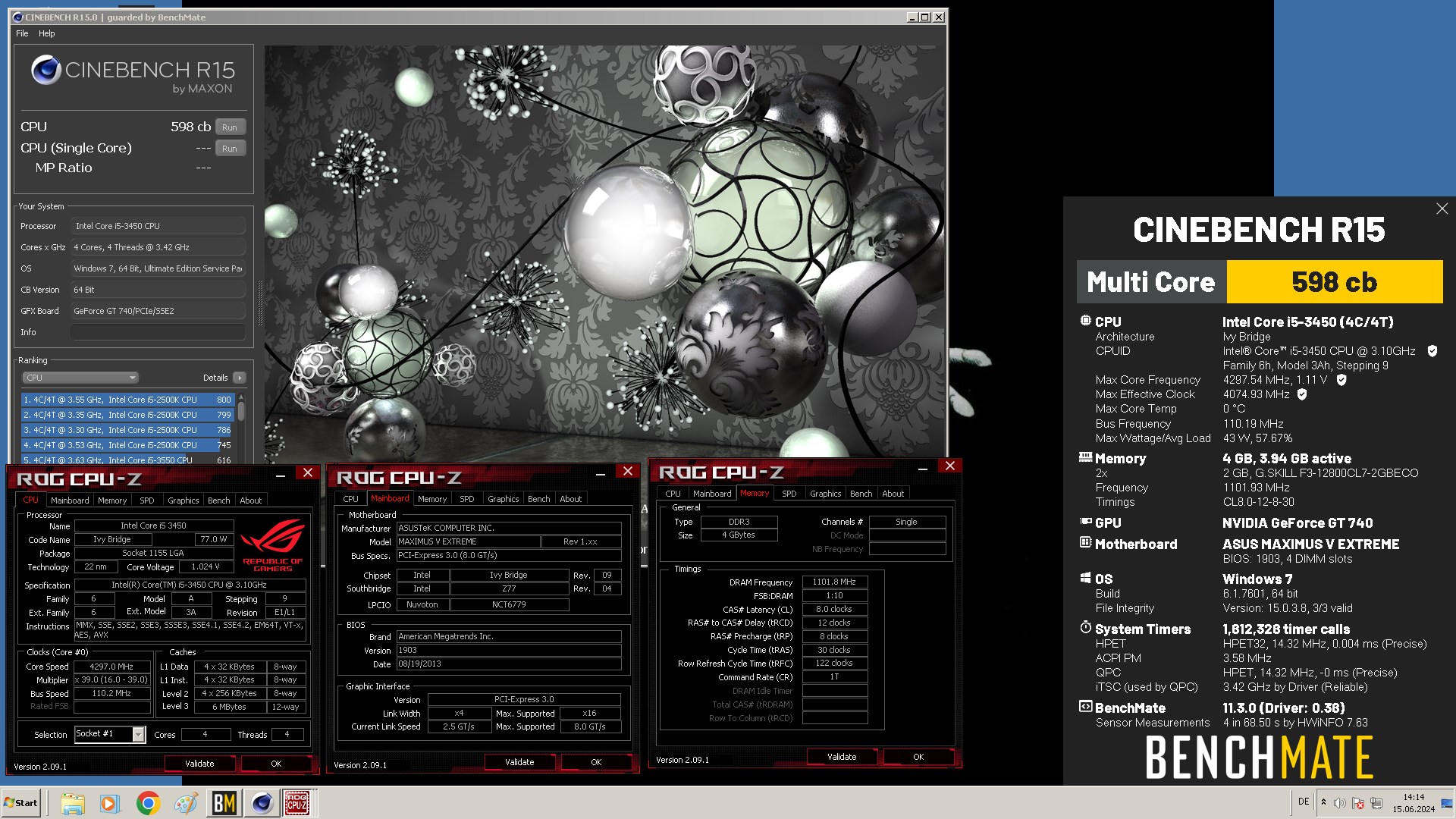Viewport: 1456px width, 819px height.
Task: Click the Core Speed 4297.0 MHz value
Action: (x=111, y=667)
